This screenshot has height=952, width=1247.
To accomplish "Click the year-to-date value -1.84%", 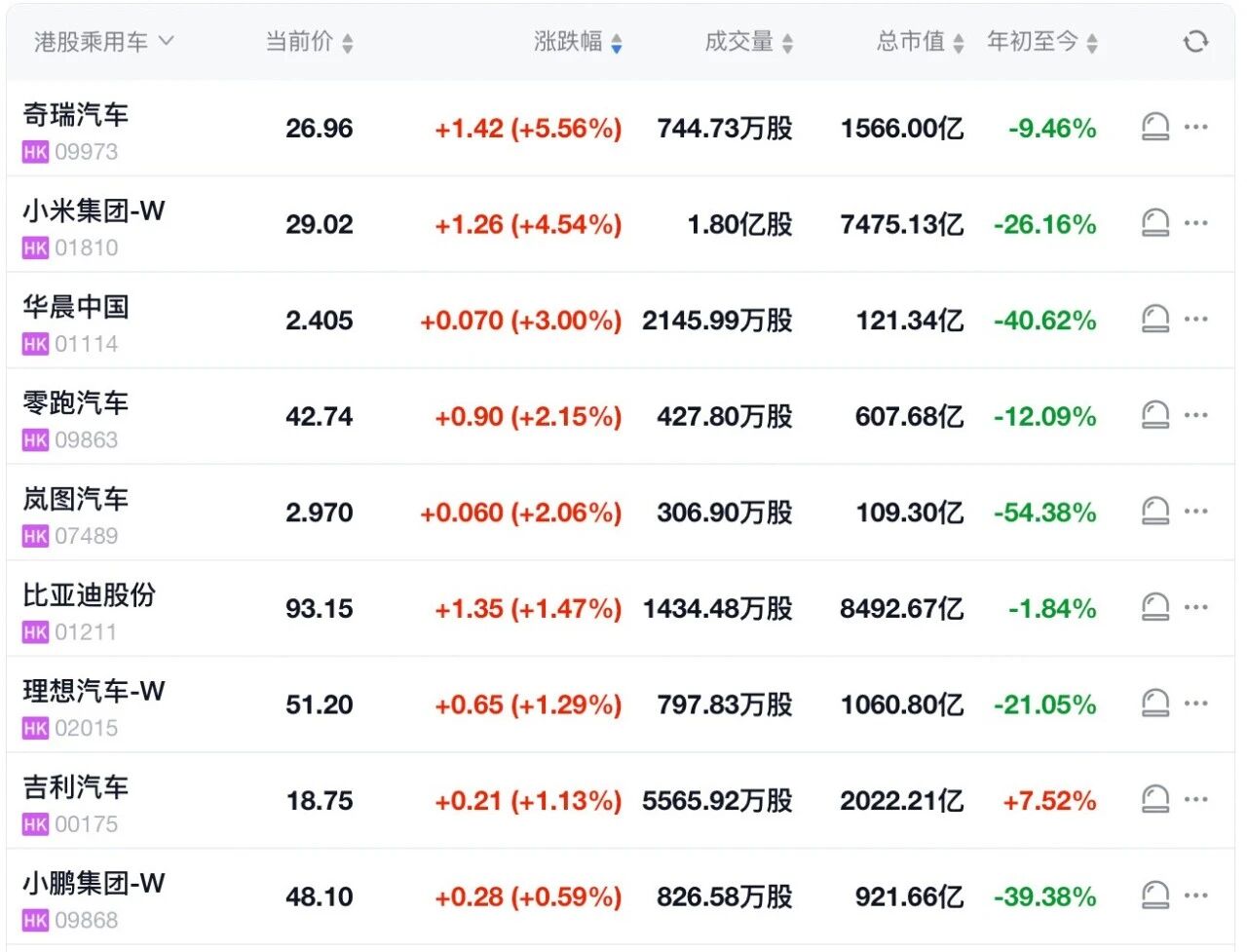I will 1052,609.
